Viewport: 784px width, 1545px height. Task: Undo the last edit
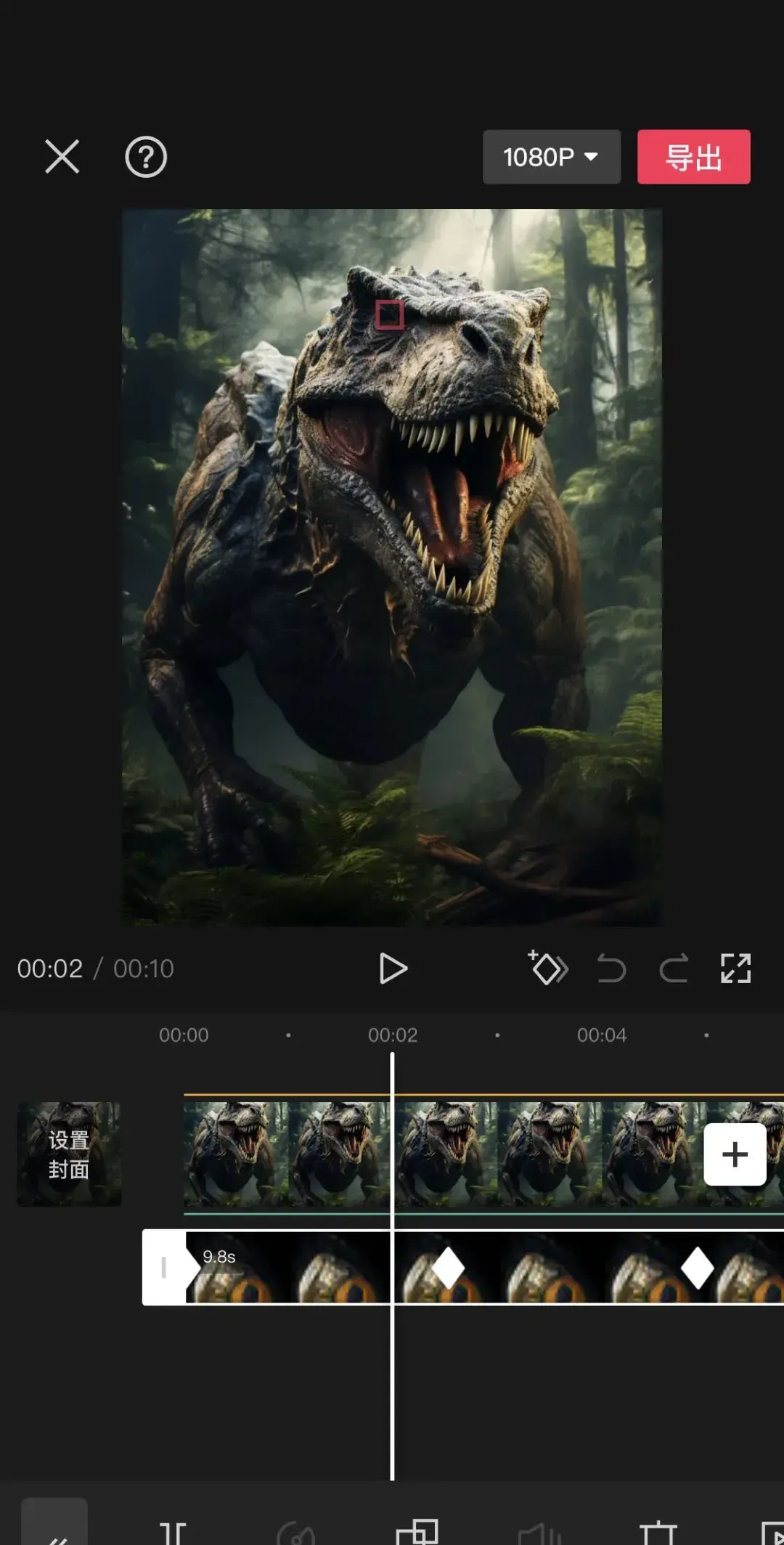point(611,969)
